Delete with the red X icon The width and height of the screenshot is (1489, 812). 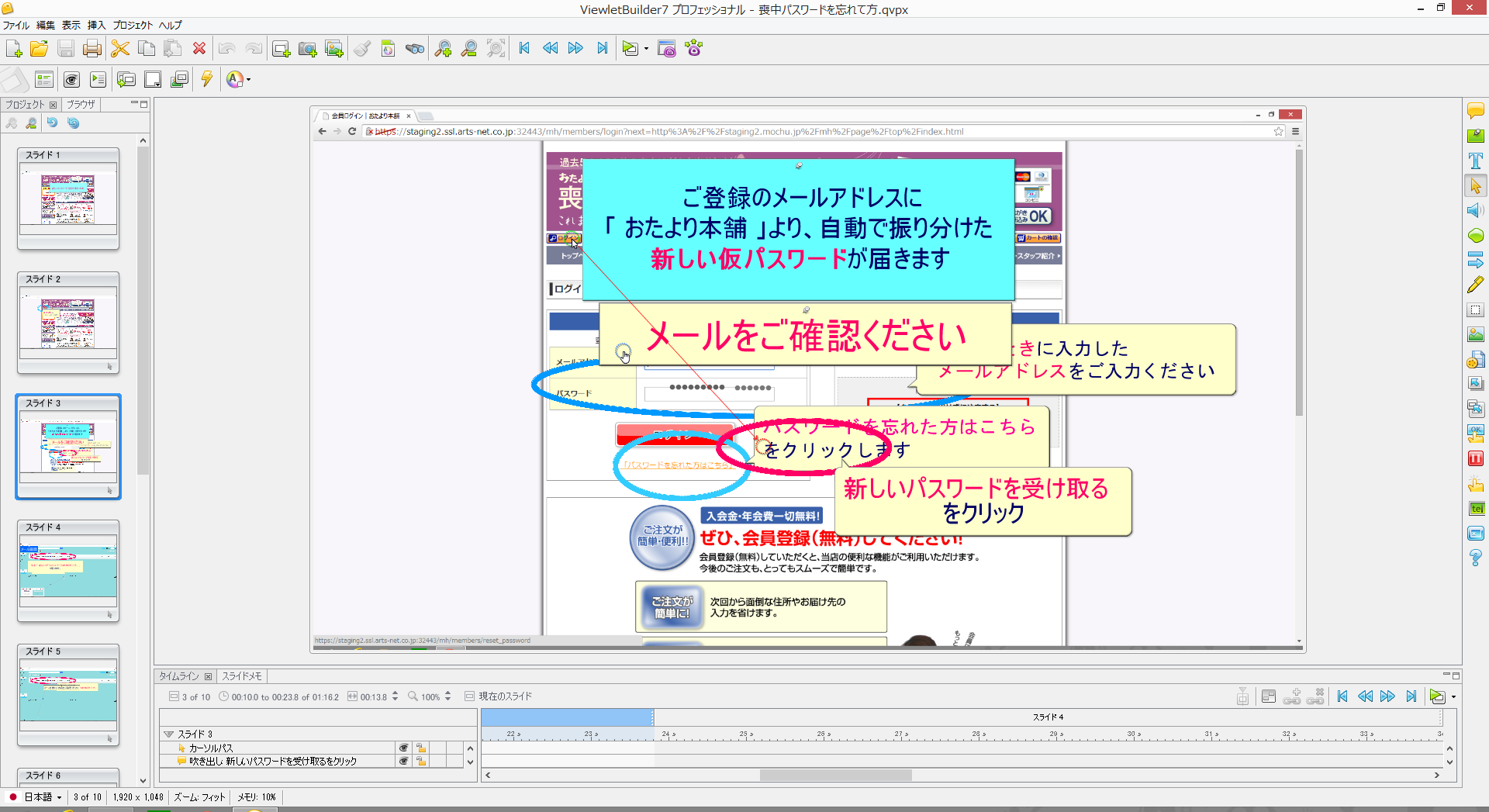click(x=199, y=49)
